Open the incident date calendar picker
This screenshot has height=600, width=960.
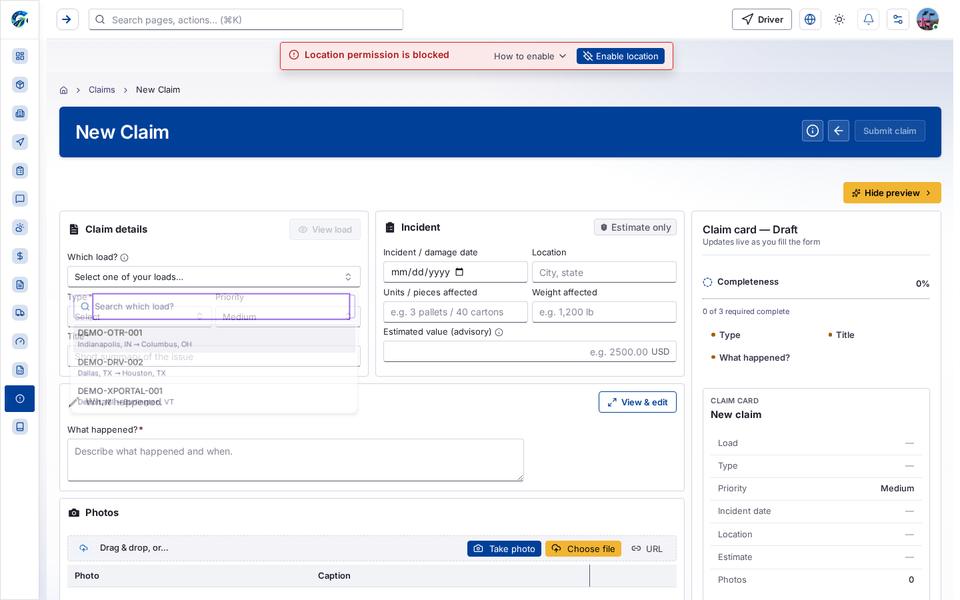pyautogui.click(x=460, y=272)
